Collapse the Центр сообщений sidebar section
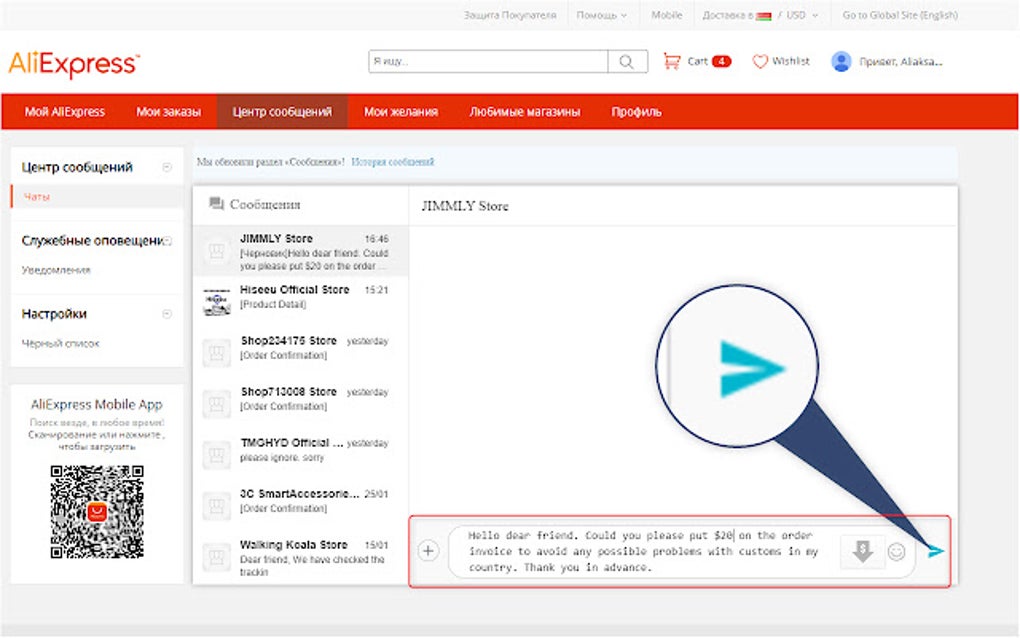This screenshot has height=638, width=1020. (167, 167)
